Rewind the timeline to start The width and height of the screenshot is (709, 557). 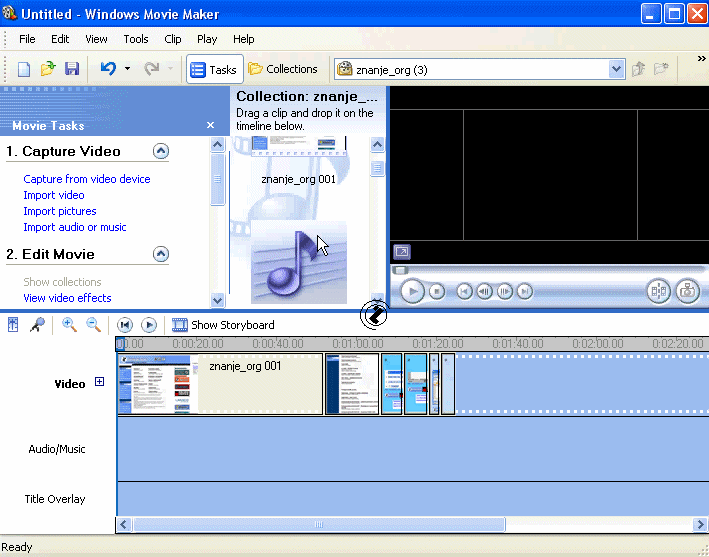coord(125,325)
